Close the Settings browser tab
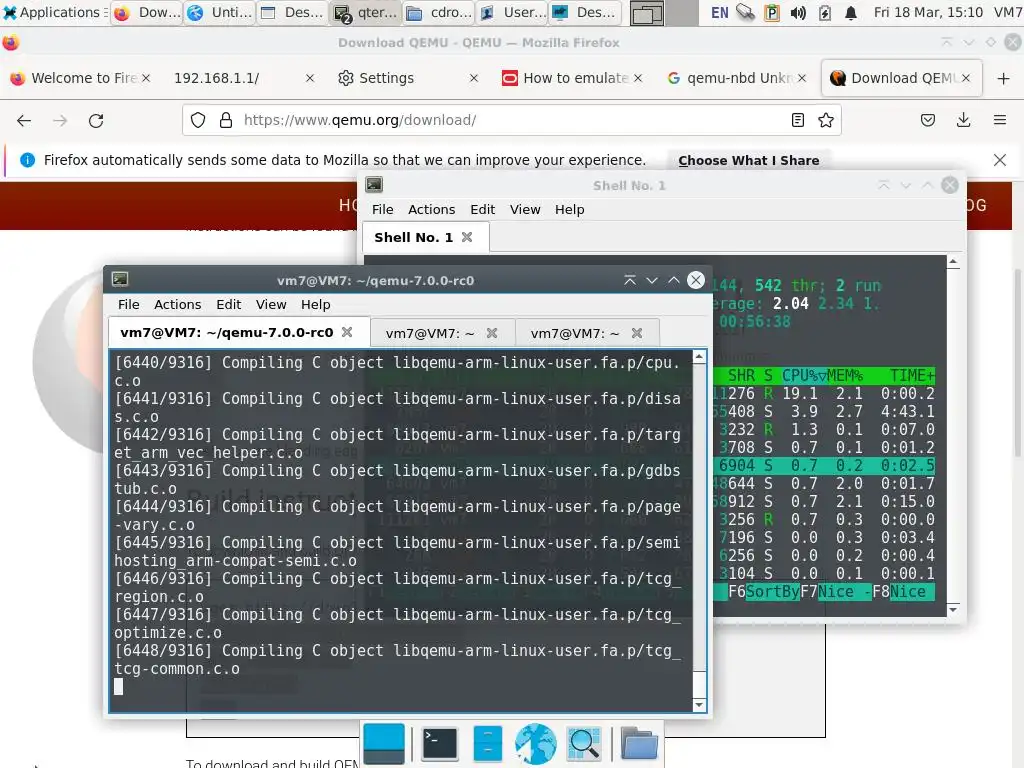 [x=473, y=78]
